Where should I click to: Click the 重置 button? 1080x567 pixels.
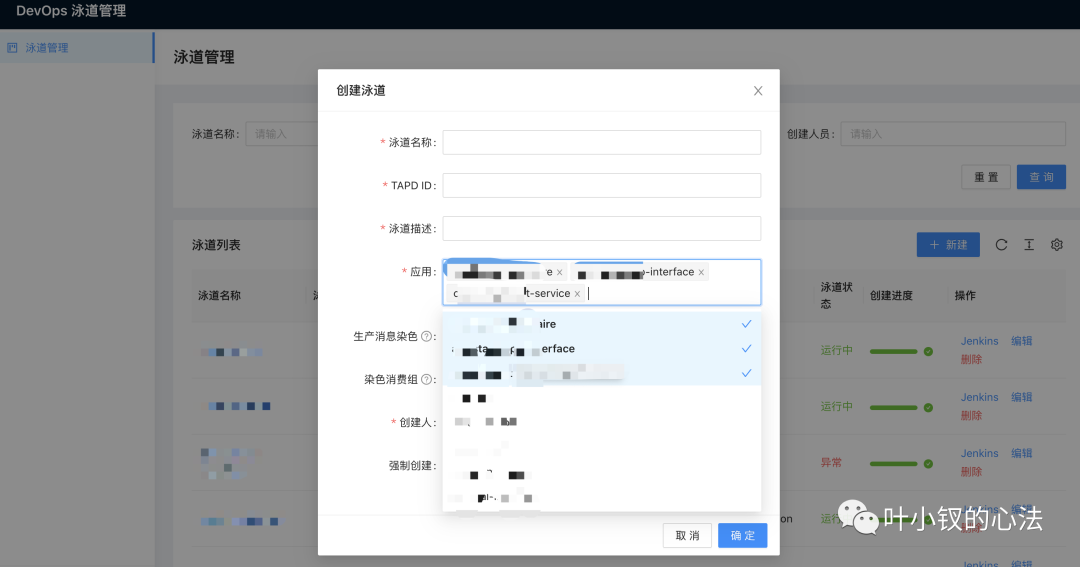(x=986, y=177)
